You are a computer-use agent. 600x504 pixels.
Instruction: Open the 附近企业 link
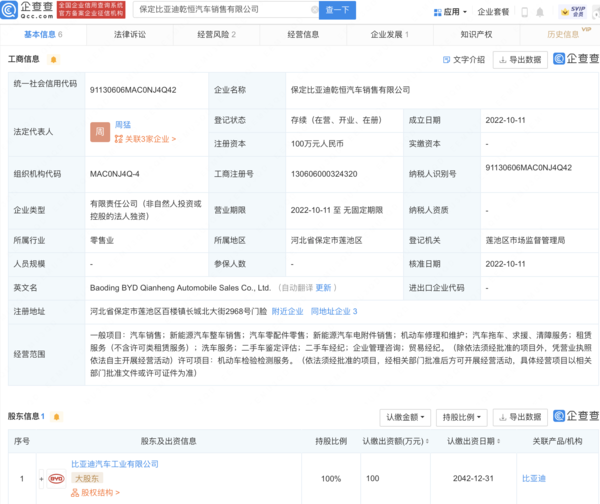pos(287,312)
